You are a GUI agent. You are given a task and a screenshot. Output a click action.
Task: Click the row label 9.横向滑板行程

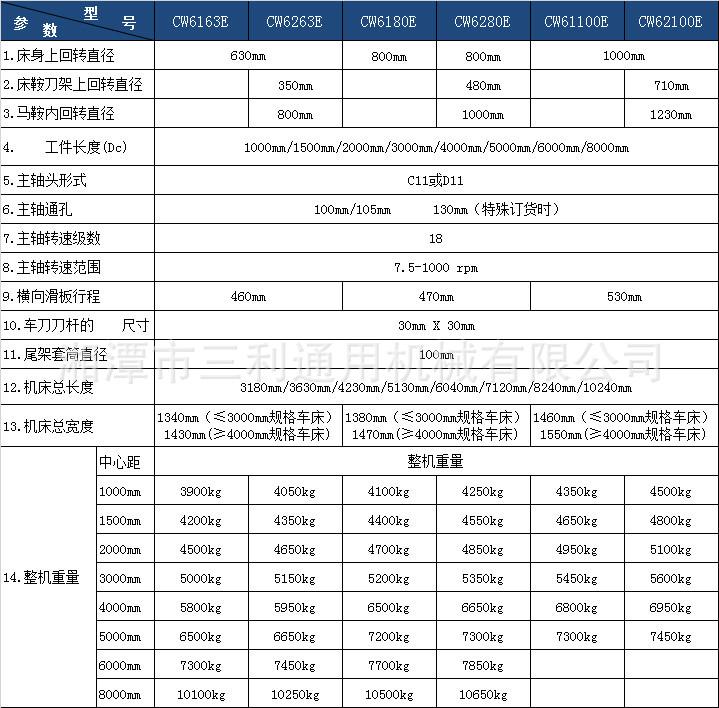click(52, 296)
